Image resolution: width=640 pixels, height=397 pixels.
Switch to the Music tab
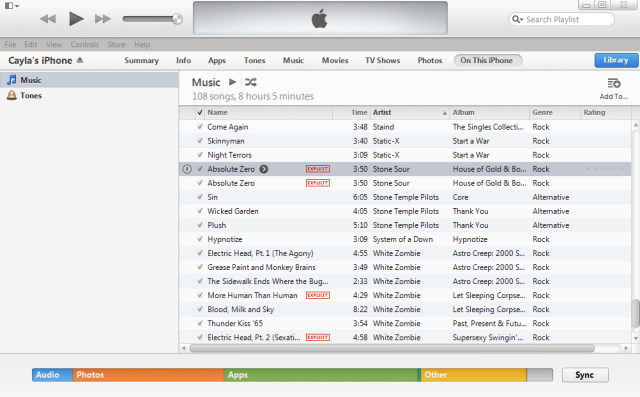tap(293, 60)
